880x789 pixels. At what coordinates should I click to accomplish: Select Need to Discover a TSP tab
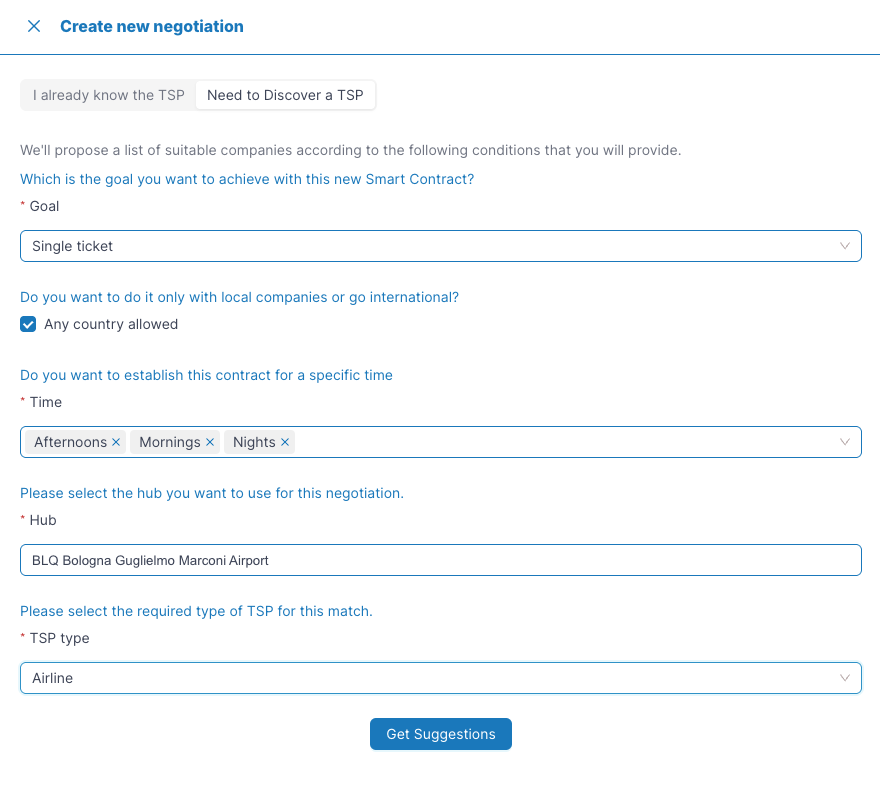tap(285, 96)
